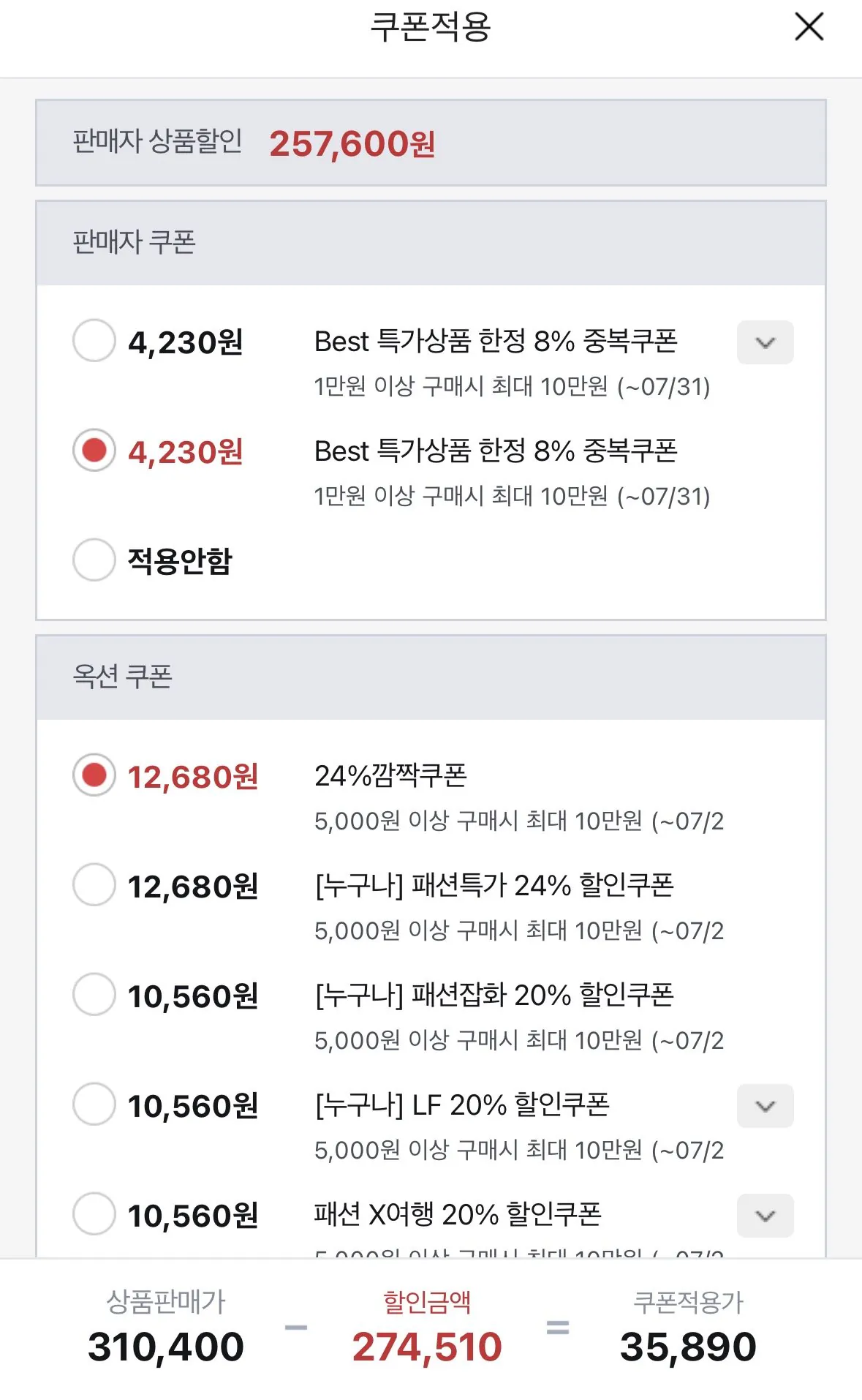Select [누구나] LF 20% 할인쿠폰 radio
The height and width of the screenshot is (1400, 862).
[x=94, y=1104]
